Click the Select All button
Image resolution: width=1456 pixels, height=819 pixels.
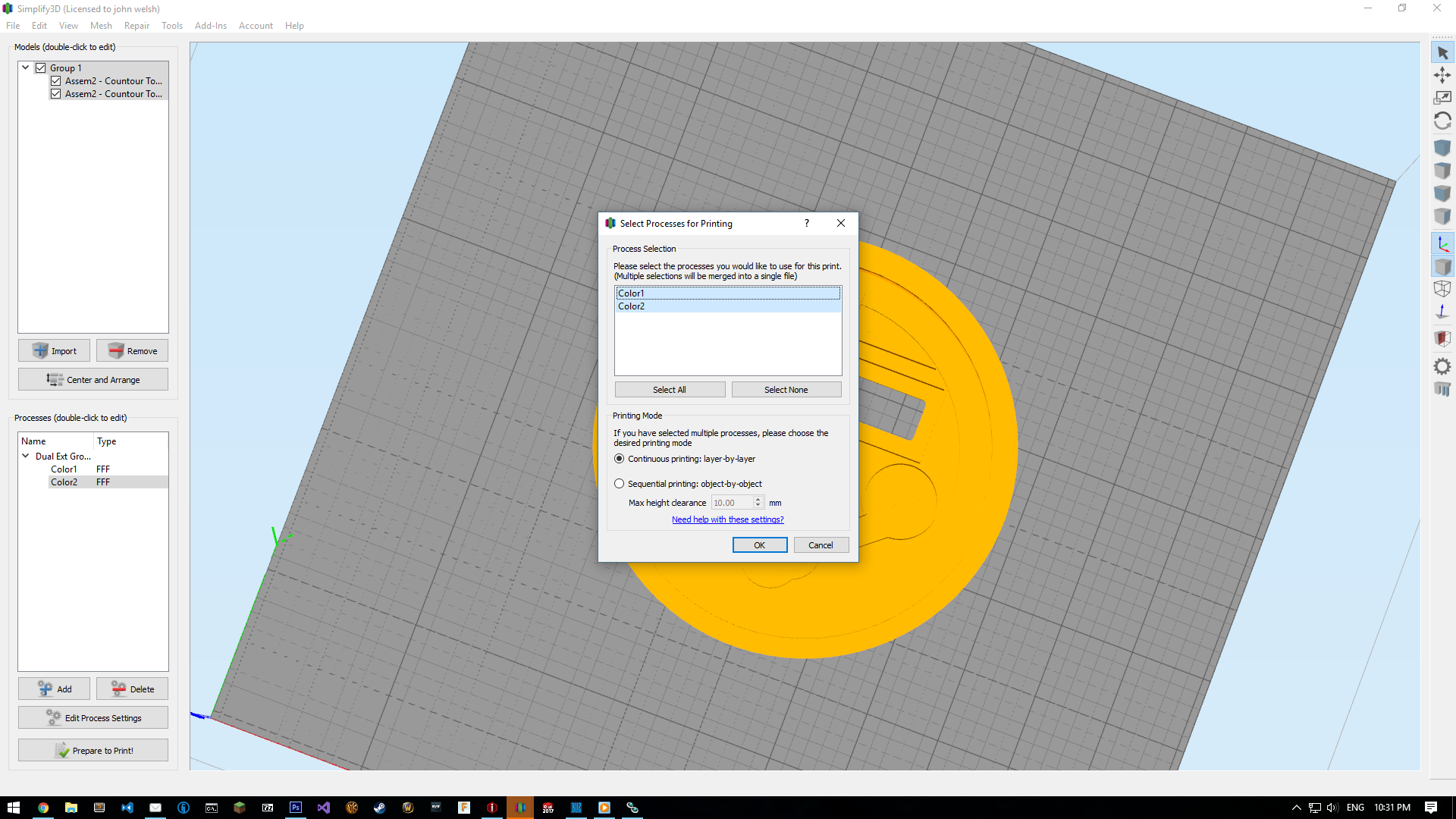click(670, 390)
